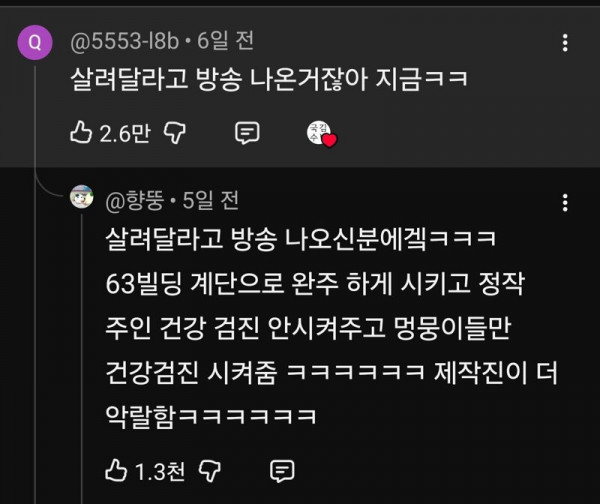
Task: Select the reply text starting '63빌딩 계단으로'
Action: 315,284
